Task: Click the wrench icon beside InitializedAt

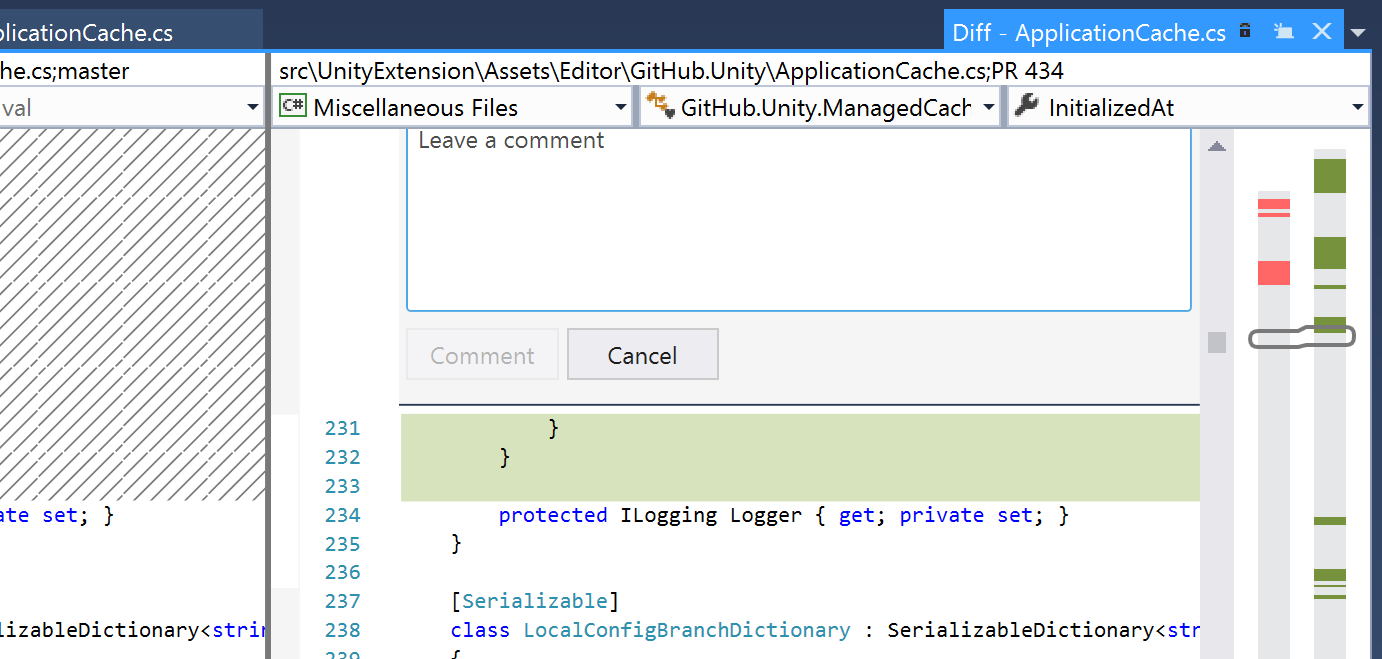Action: pos(1028,106)
